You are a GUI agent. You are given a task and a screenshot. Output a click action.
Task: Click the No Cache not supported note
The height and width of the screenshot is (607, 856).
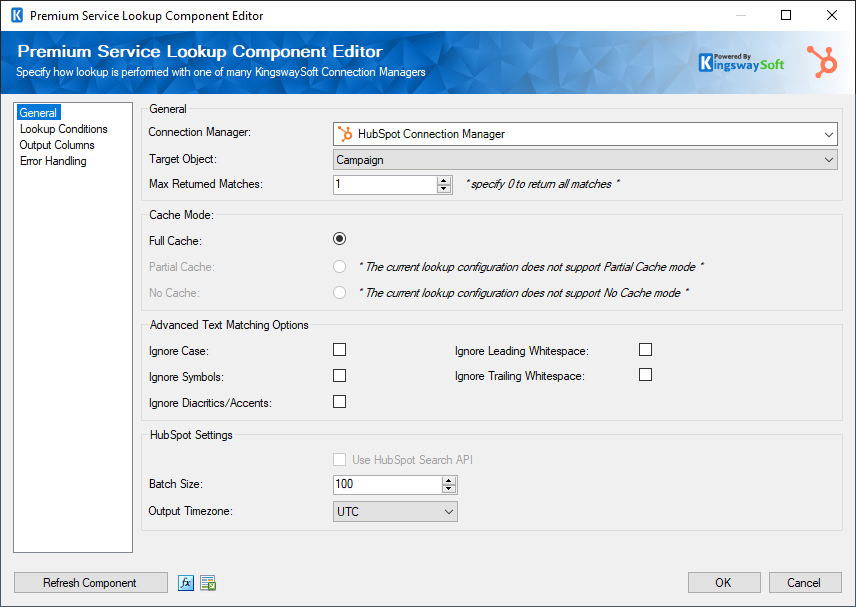click(x=524, y=293)
